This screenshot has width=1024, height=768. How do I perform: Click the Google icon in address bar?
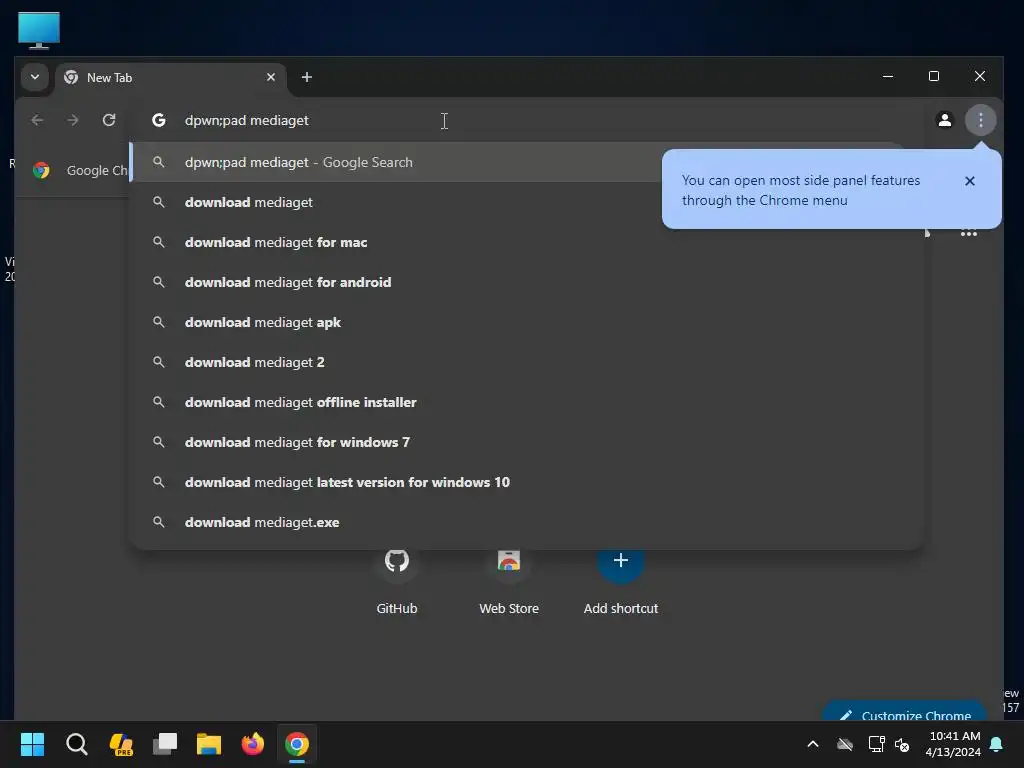click(x=159, y=120)
